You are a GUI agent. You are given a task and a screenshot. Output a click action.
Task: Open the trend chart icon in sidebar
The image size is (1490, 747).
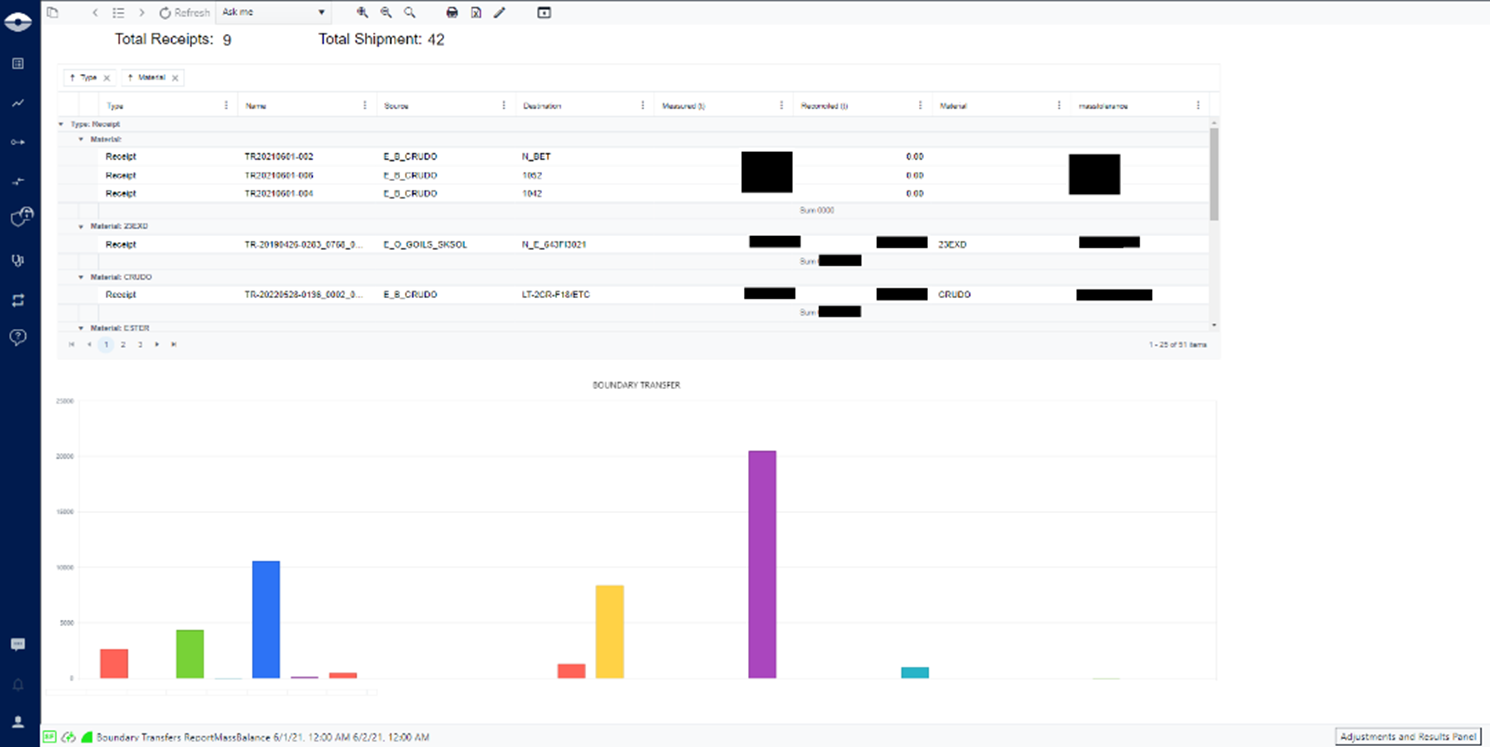[x=18, y=103]
